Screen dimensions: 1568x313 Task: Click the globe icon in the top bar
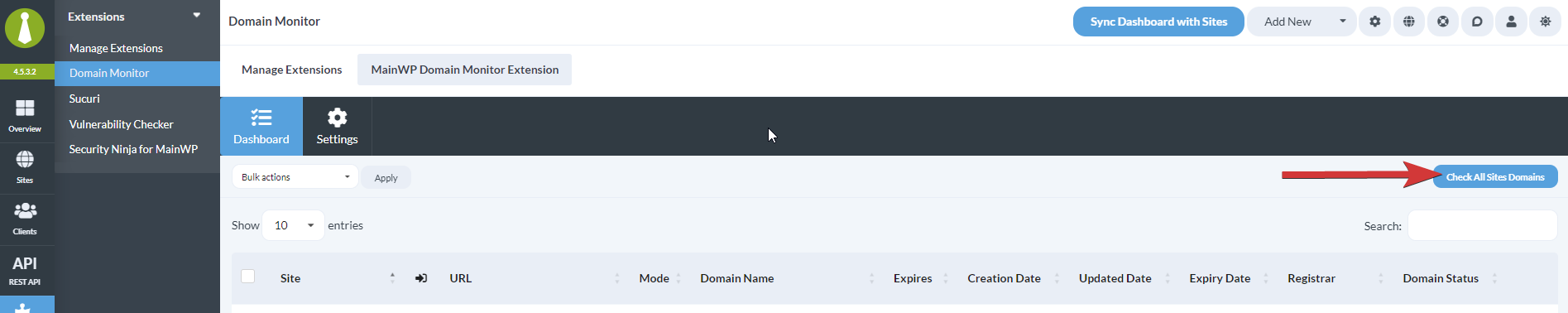(x=1408, y=22)
